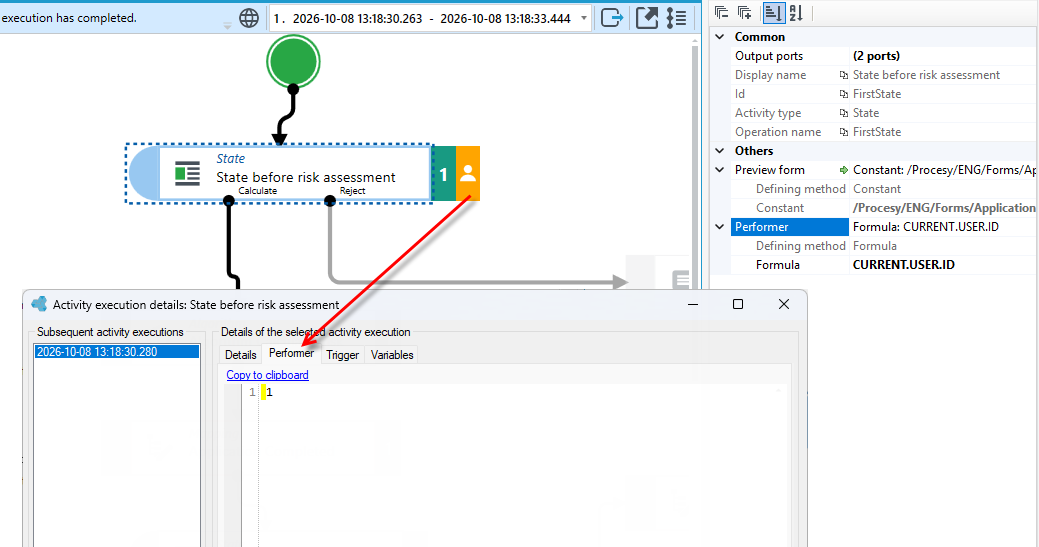Viewport: 1039px width, 547px height.
Task: Click the Formula value CURRENT.USER.ID field
Action: pyautogui.click(x=944, y=265)
